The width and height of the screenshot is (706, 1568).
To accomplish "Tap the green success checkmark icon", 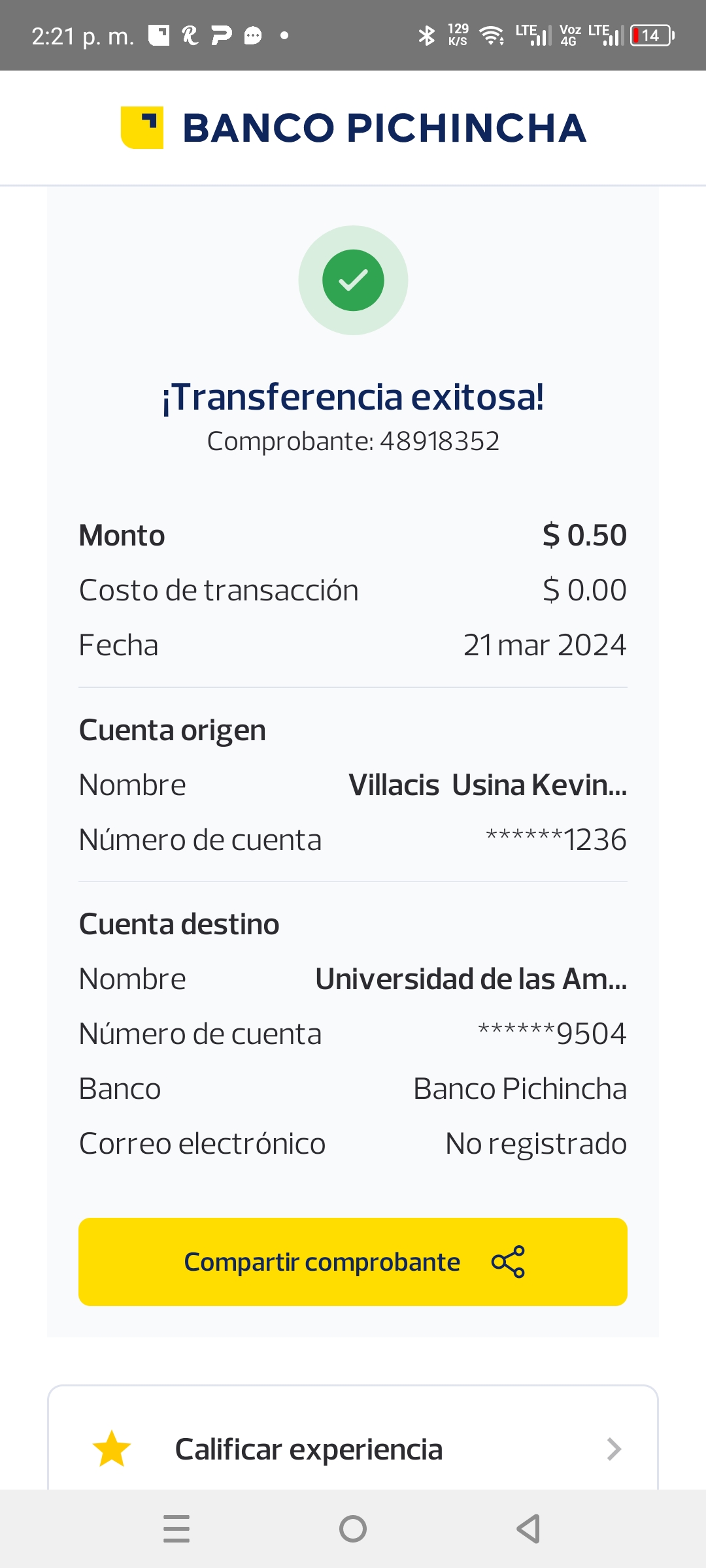I will [x=353, y=280].
